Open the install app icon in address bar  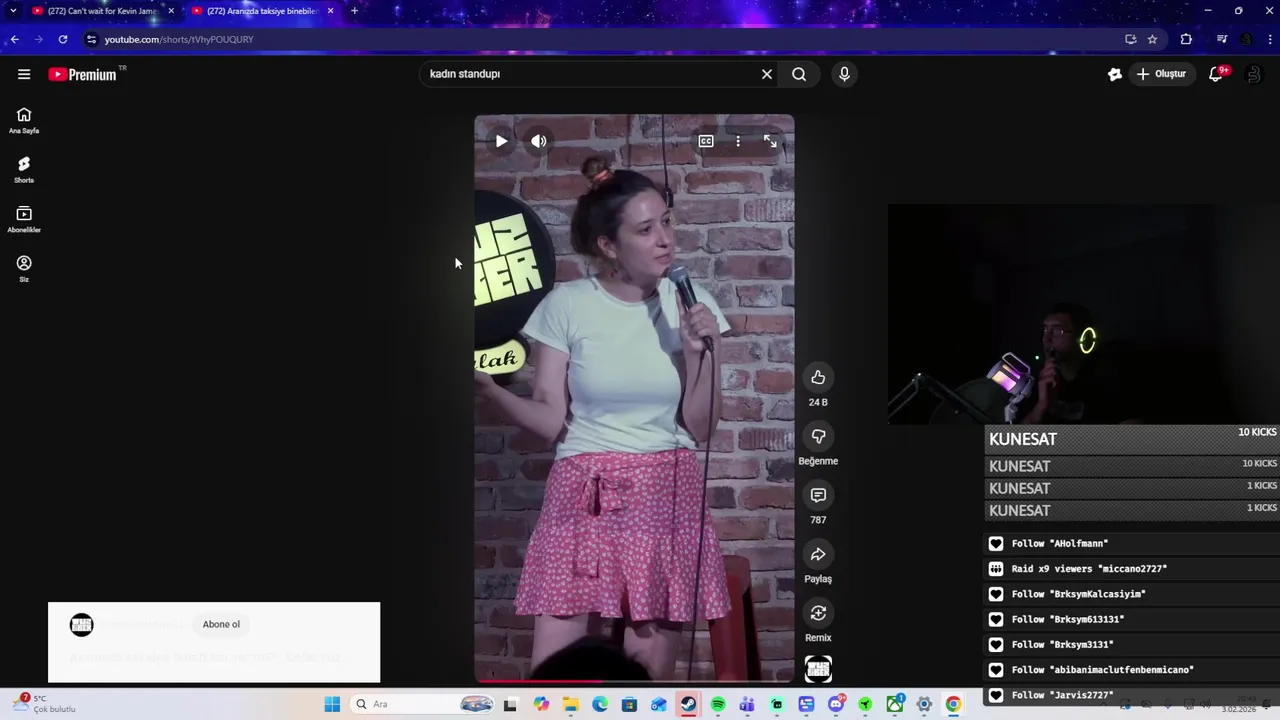click(1130, 39)
